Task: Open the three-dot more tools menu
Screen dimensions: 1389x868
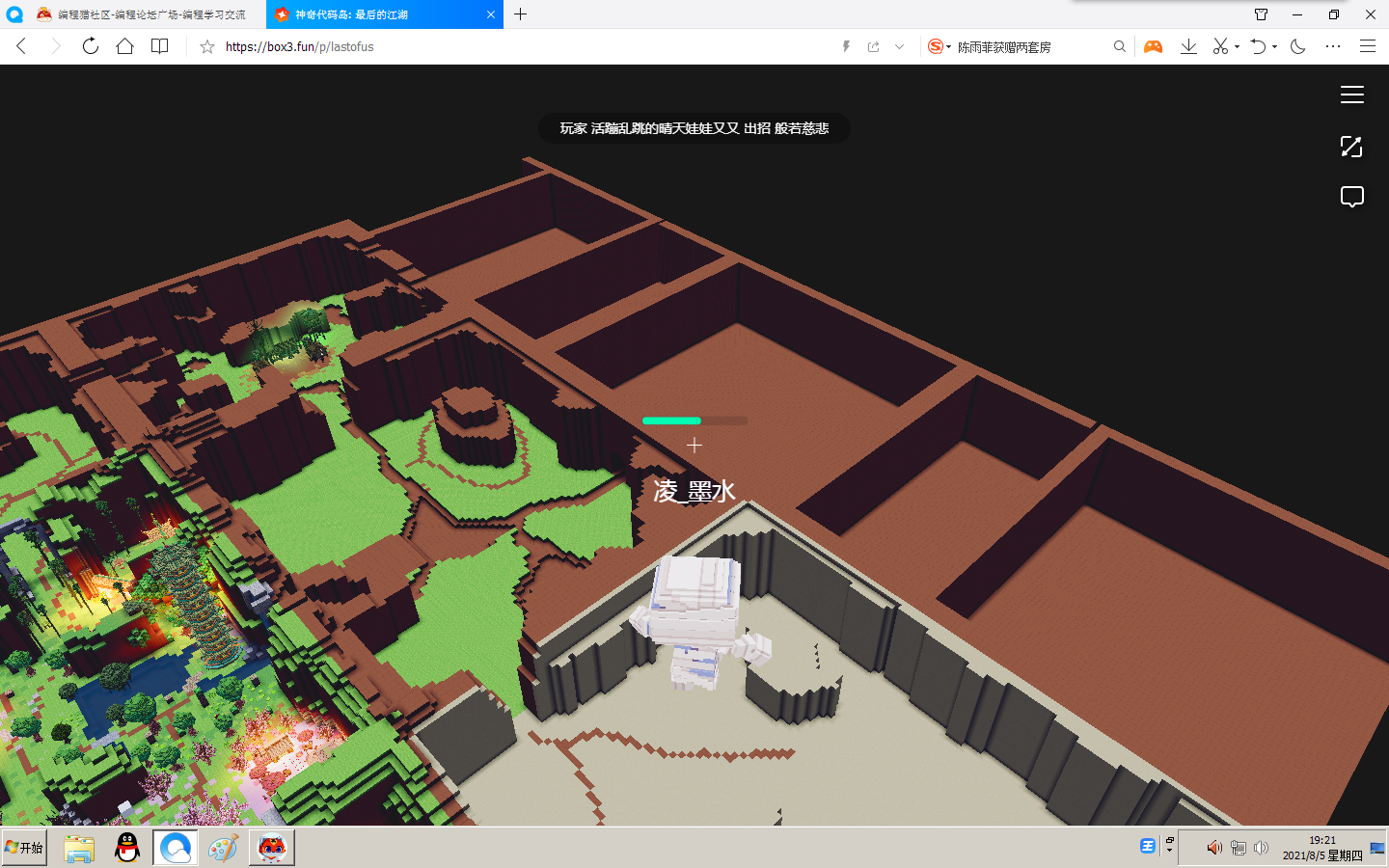Action: (x=1333, y=46)
